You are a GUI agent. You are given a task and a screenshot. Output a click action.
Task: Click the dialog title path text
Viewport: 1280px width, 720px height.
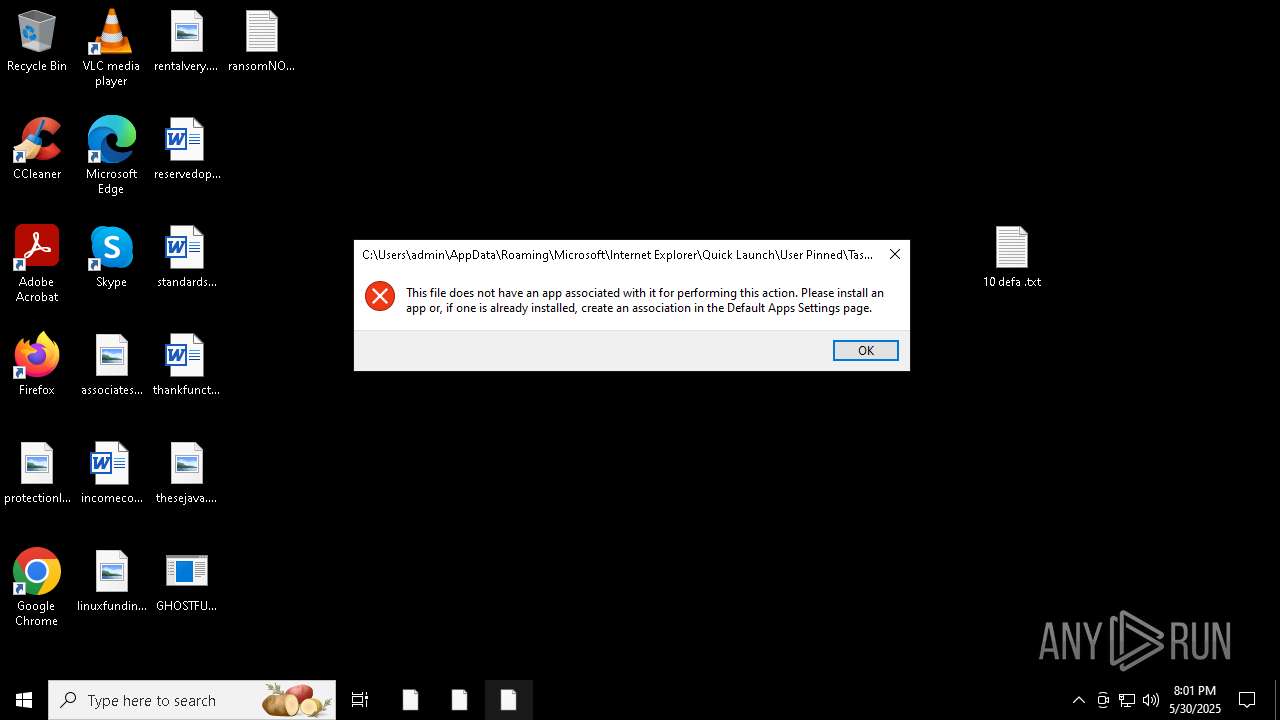[x=618, y=255]
